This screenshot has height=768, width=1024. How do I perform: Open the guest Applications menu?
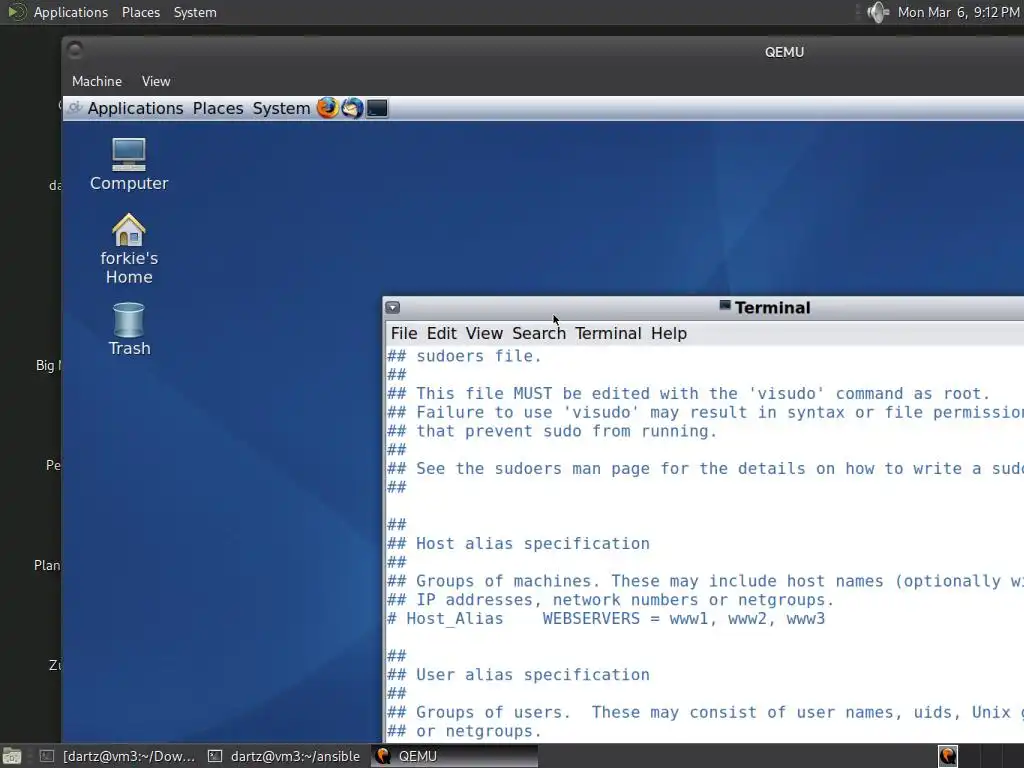click(135, 108)
